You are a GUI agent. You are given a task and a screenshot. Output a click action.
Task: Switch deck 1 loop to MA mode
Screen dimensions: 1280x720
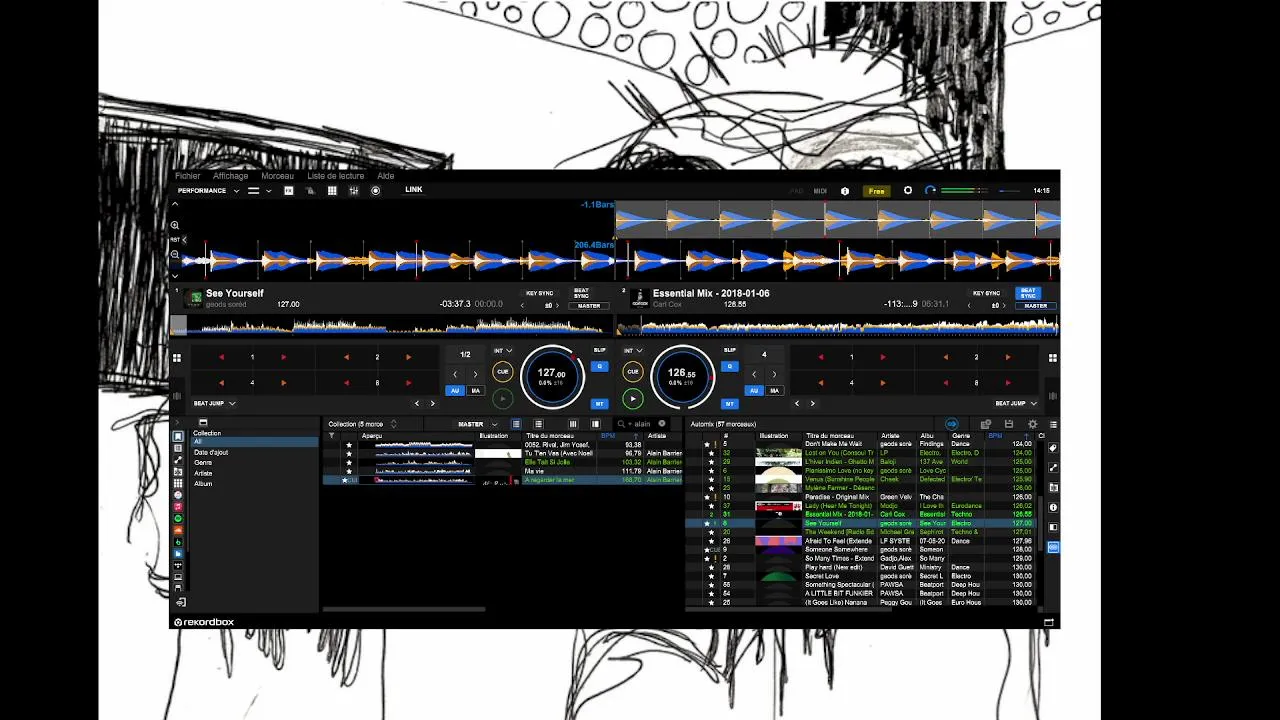tap(476, 391)
